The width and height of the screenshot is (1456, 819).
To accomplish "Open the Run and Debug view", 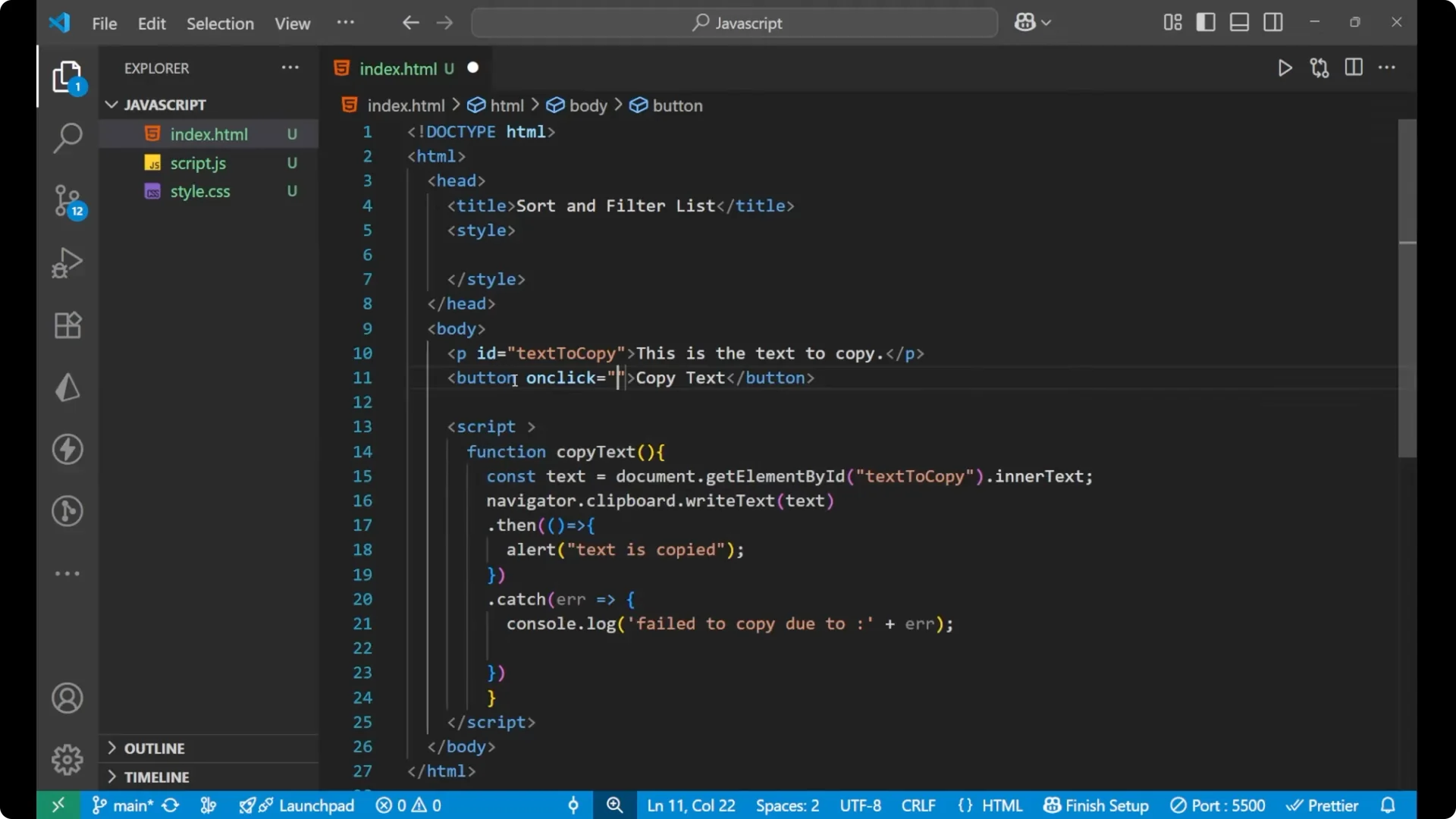I will [67, 262].
